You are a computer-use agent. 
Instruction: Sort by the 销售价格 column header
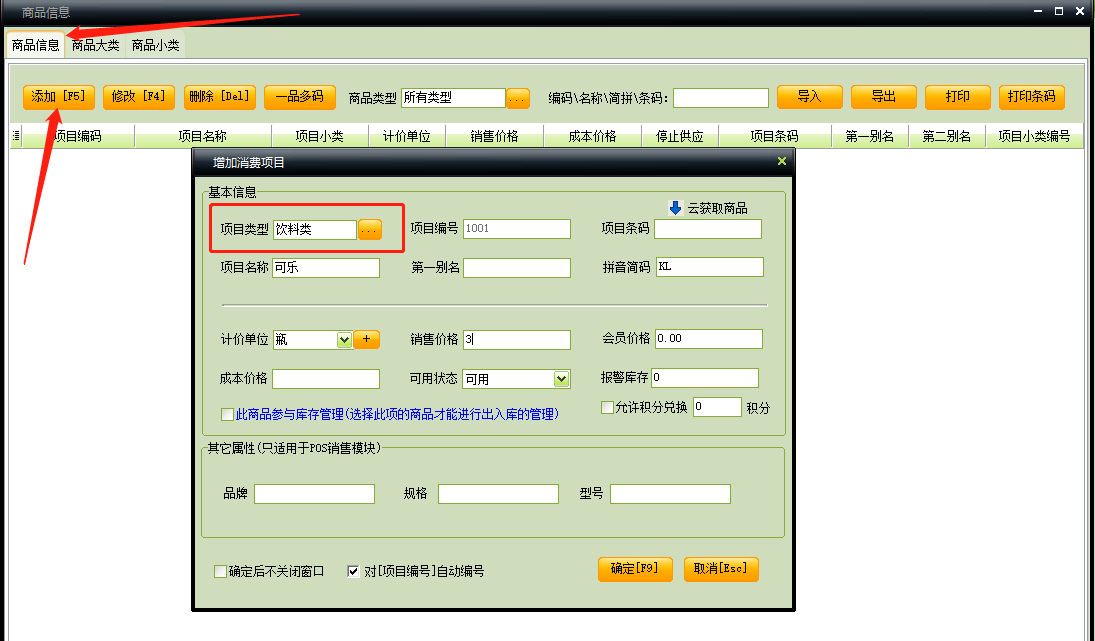494,137
